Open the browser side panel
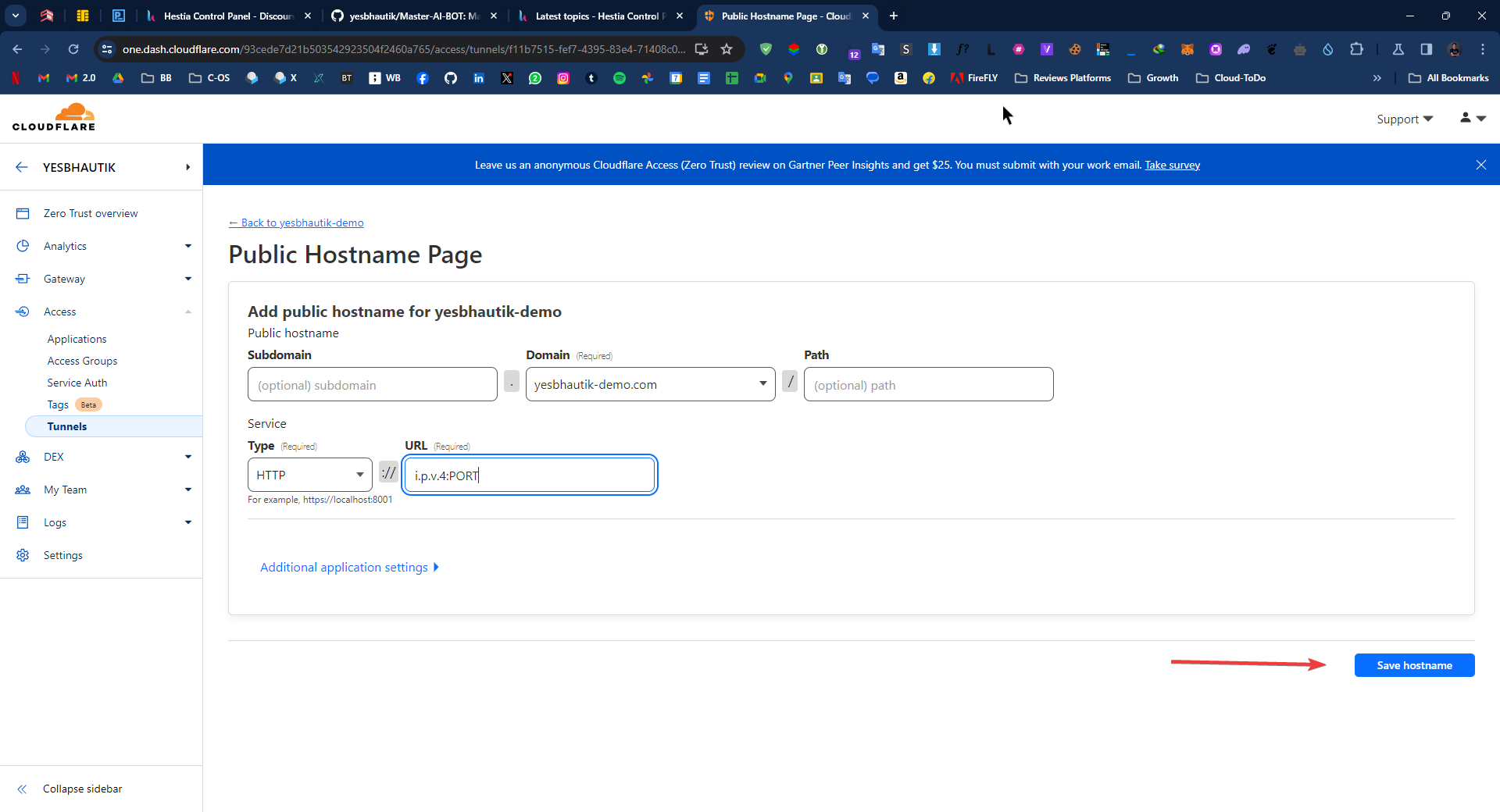Viewport: 1500px width, 812px height. 1427,49
